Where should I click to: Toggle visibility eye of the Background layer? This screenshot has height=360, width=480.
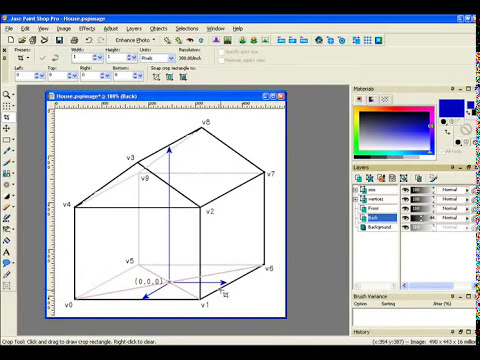tap(405, 227)
